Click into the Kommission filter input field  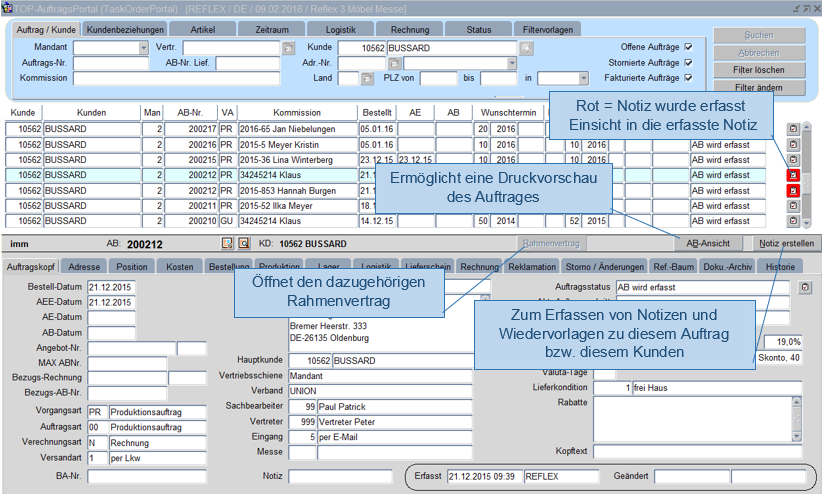(x=176, y=78)
